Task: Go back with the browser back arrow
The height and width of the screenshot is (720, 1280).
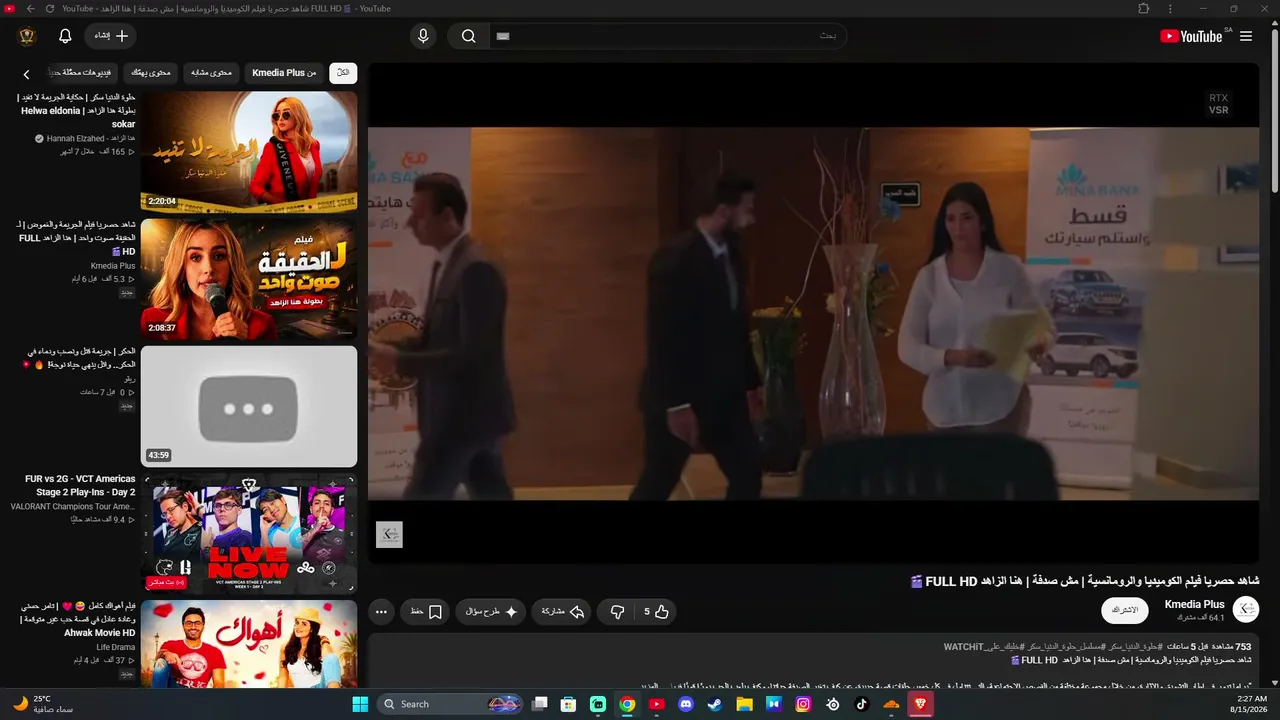Action: pos(31,9)
